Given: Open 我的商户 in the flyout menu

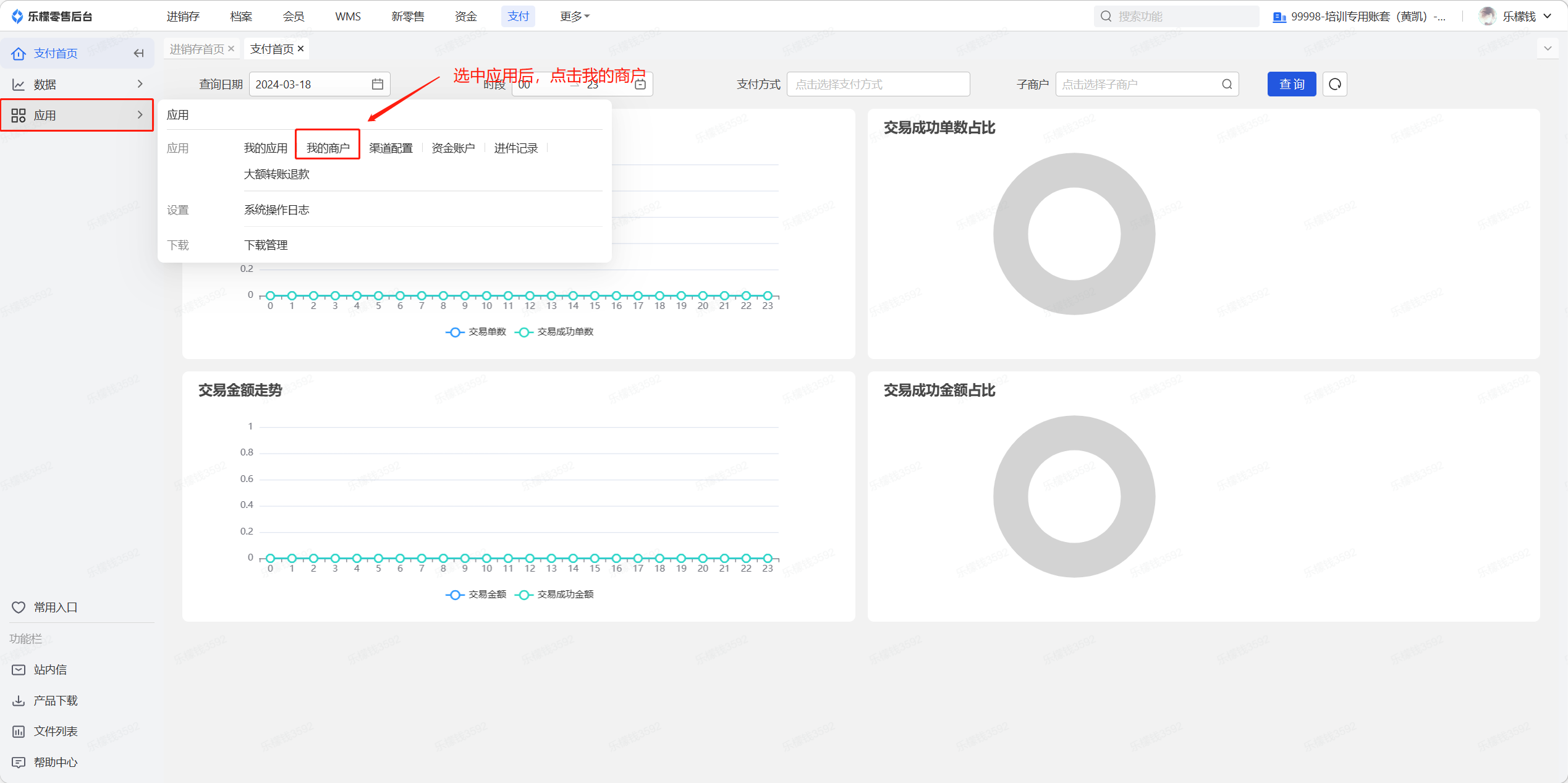Looking at the screenshot, I should [x=328, y=148].
